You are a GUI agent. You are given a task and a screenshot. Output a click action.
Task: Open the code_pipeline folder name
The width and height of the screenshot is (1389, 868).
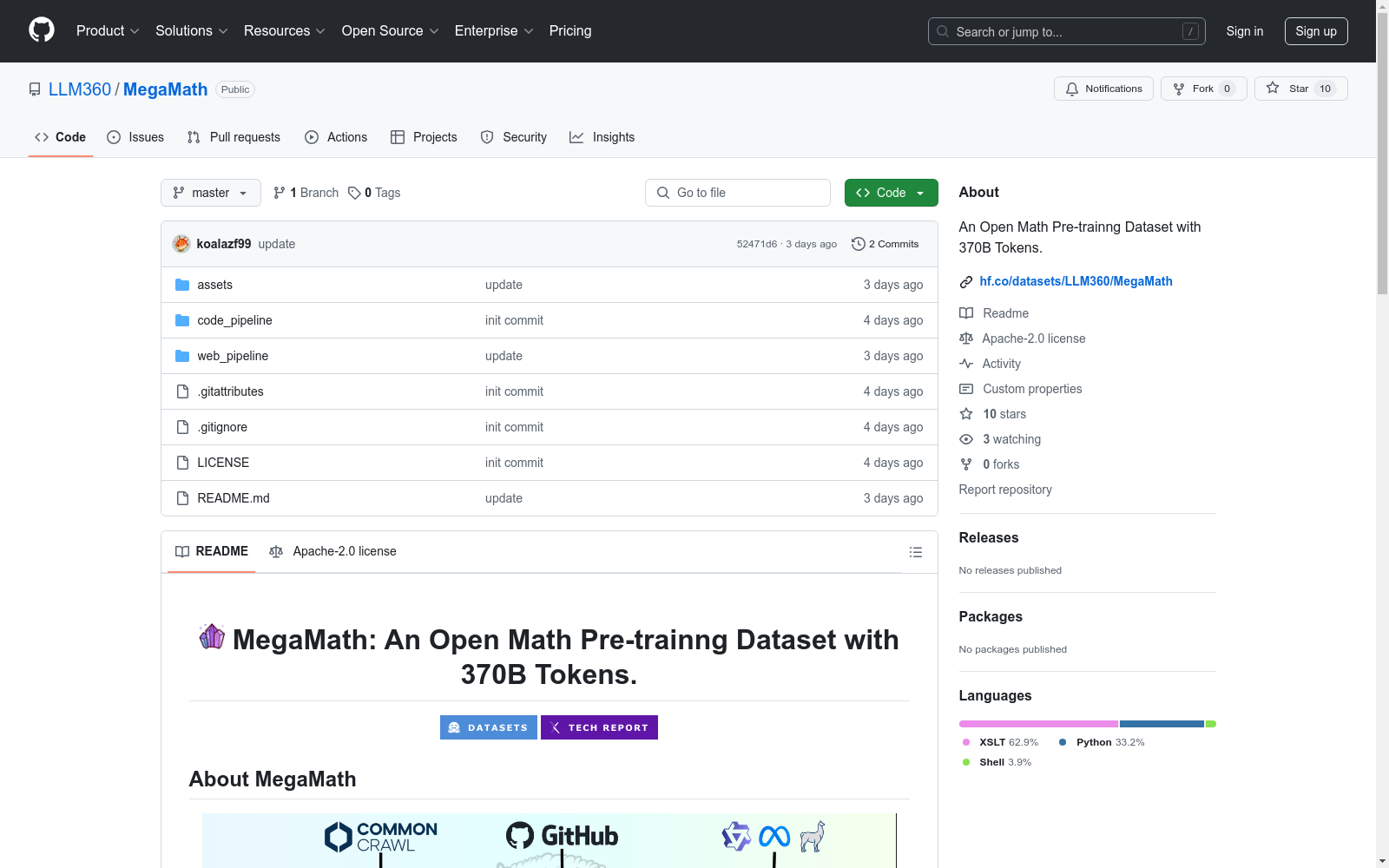234,320
